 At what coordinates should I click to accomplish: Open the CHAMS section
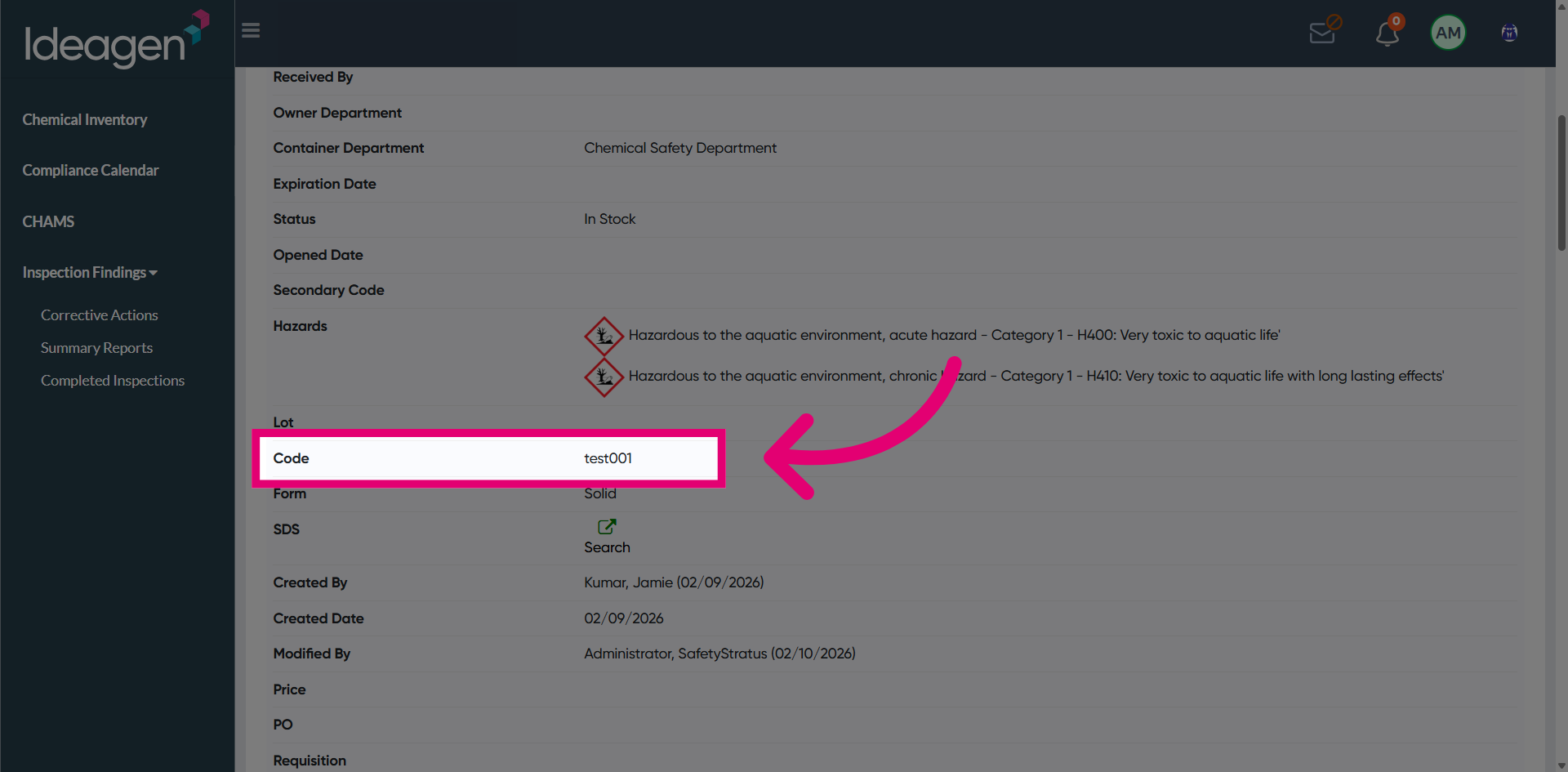click(x=48, y=221)
